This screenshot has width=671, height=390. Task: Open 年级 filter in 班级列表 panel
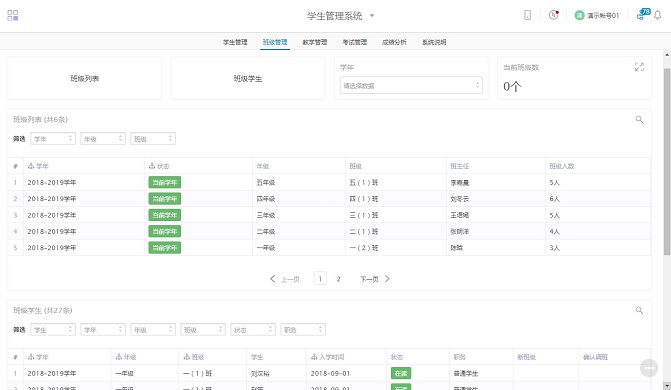click(x=103, y=139)
